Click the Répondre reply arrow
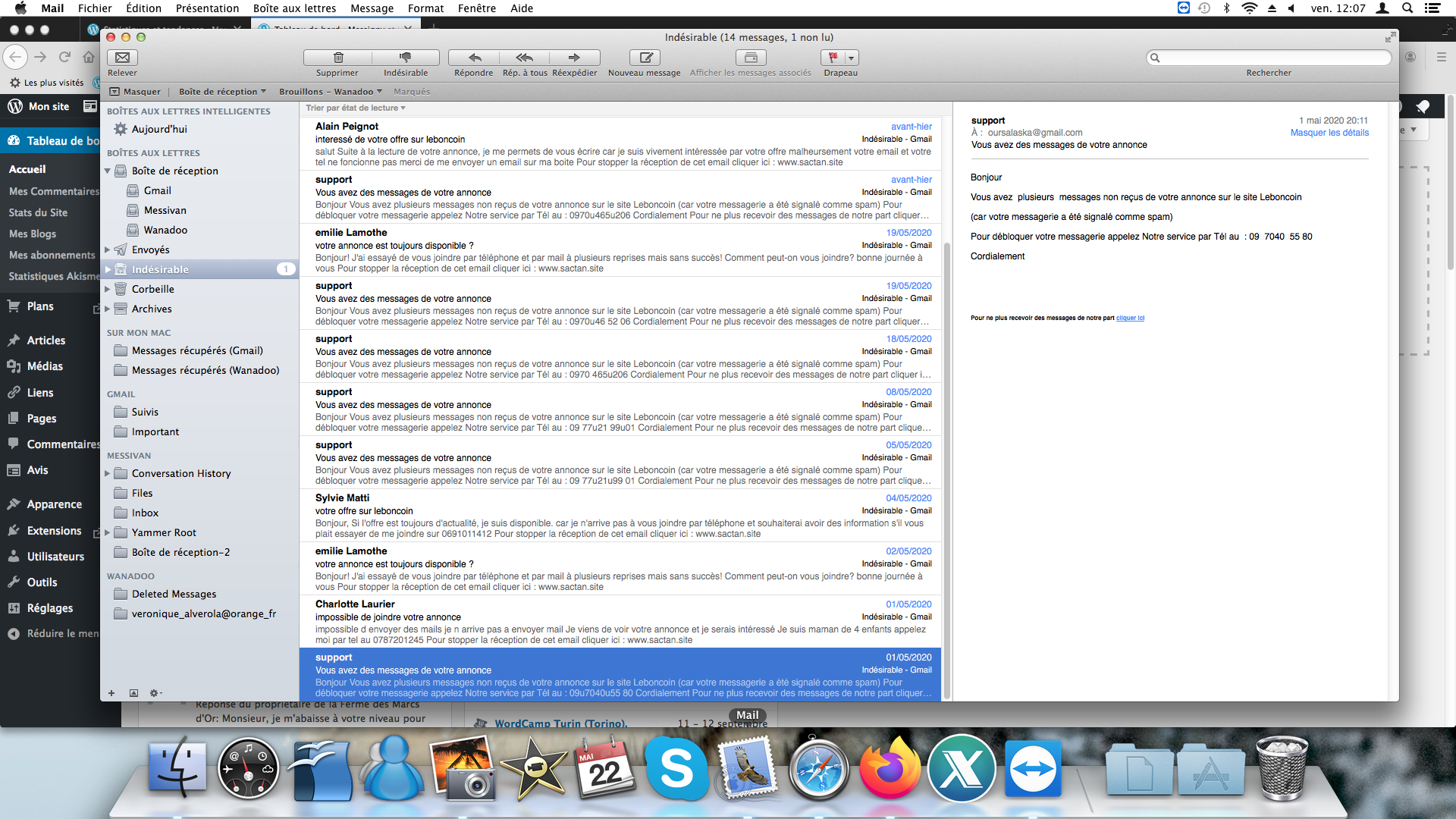This screenshot has width=1456, height=819. pos(474,58)
